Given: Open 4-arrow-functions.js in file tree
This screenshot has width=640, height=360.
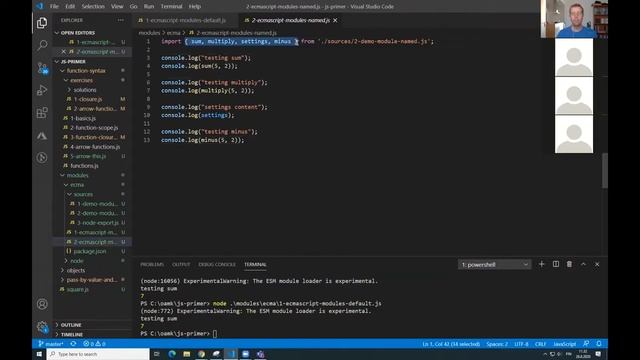Looking at the screenshot, I should click(95, 147).
